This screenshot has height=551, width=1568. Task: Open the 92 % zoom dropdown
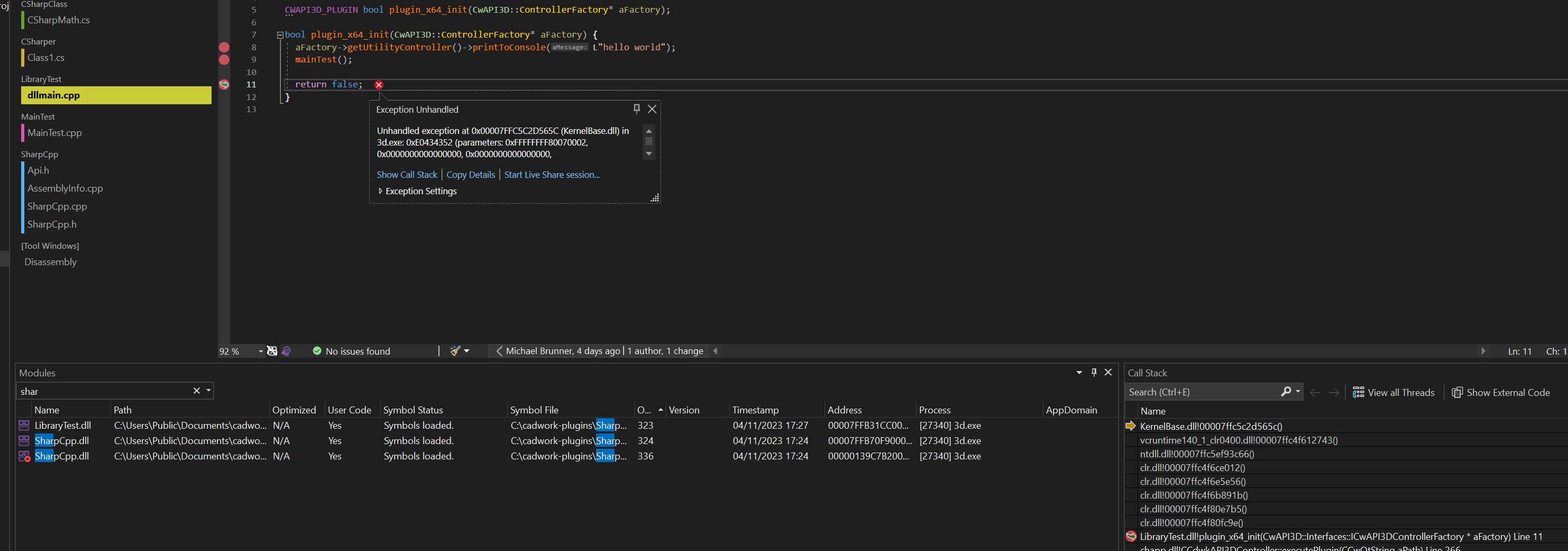[x=261, y=351]
